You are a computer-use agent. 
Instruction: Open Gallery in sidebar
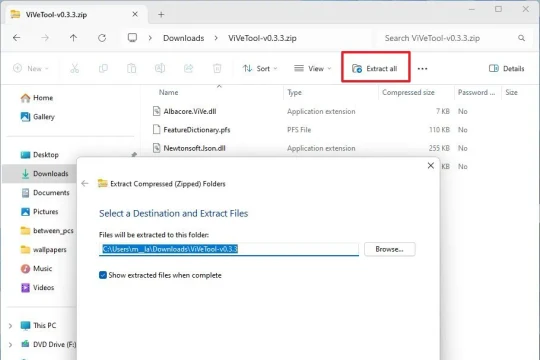(x=38, y=117)
